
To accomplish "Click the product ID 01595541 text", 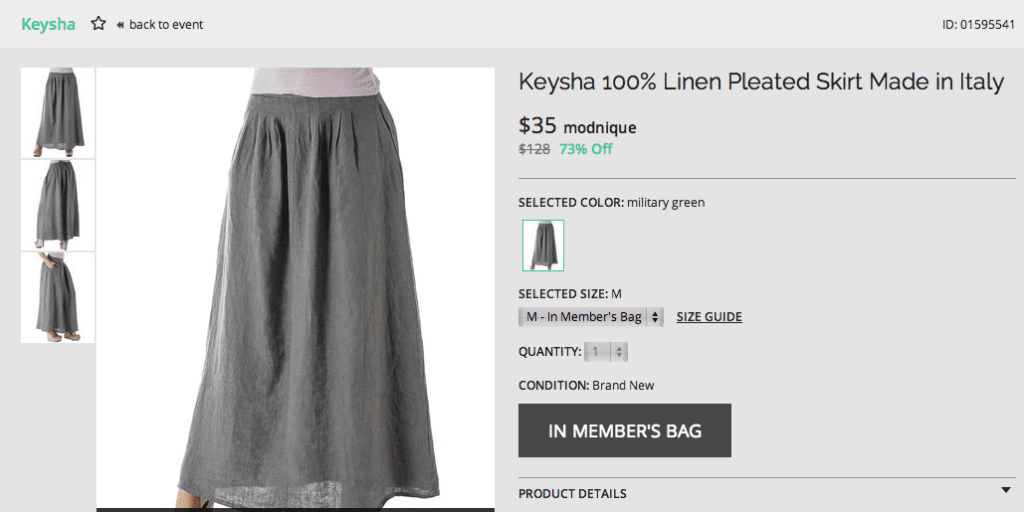I will (978, 25).
